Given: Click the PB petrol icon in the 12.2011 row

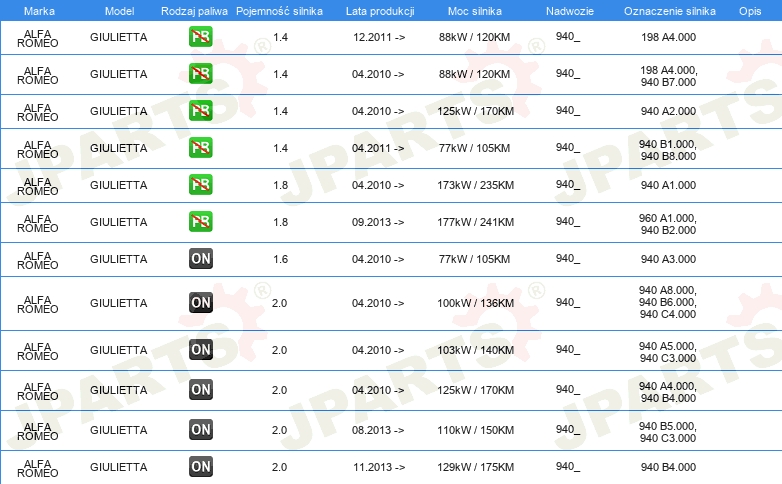Looking at the screenshot, I should (x=200, y=36).
